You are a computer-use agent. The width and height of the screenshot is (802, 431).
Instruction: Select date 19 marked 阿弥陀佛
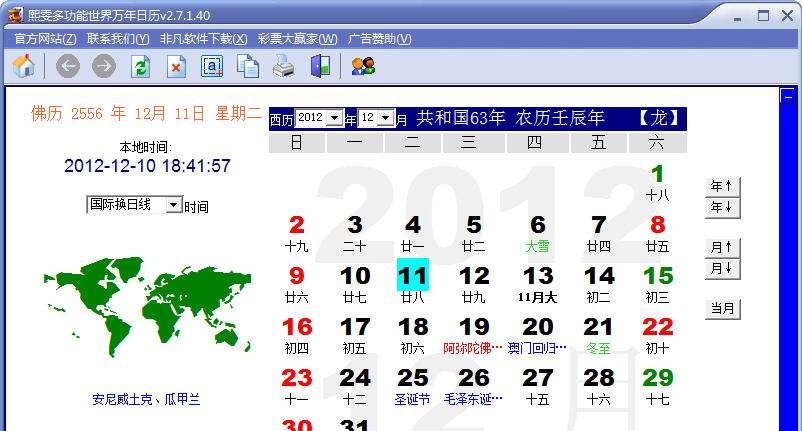[x=474, y=327]
